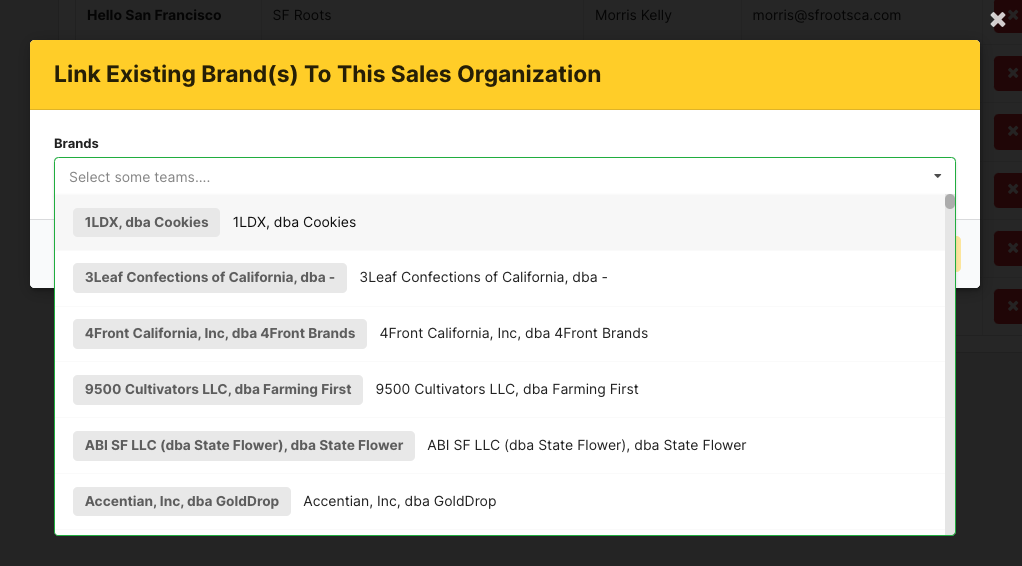Click the Hello San Francisco table cell

(154, 16)
